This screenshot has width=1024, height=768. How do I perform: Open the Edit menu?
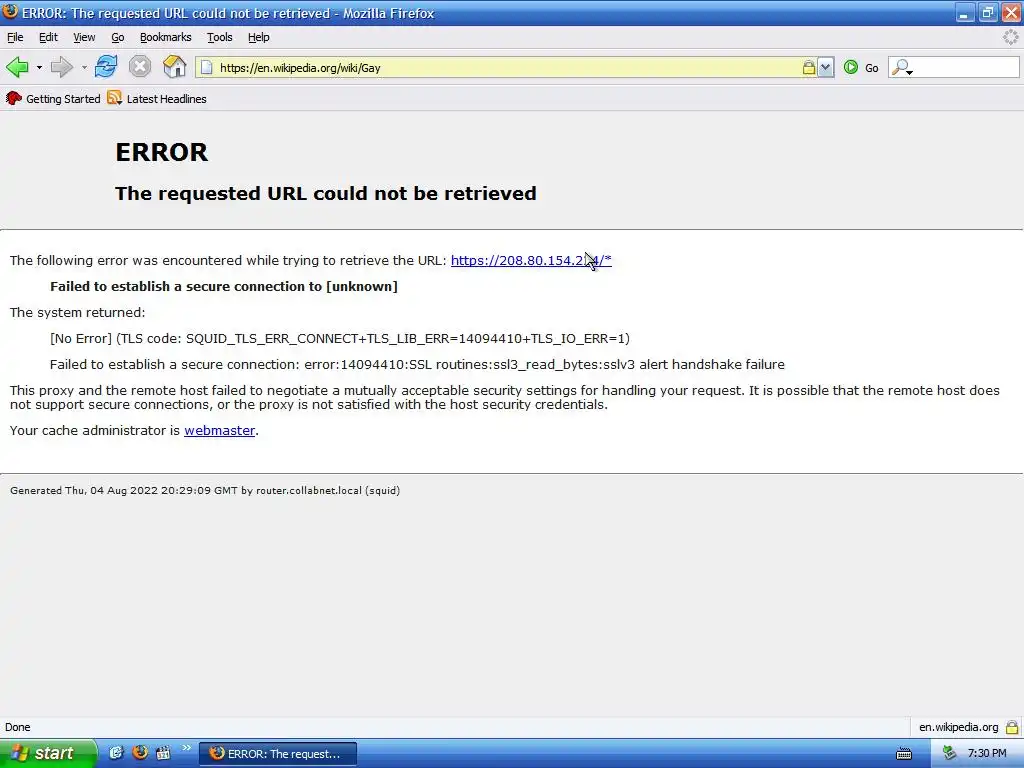(48, 37)
